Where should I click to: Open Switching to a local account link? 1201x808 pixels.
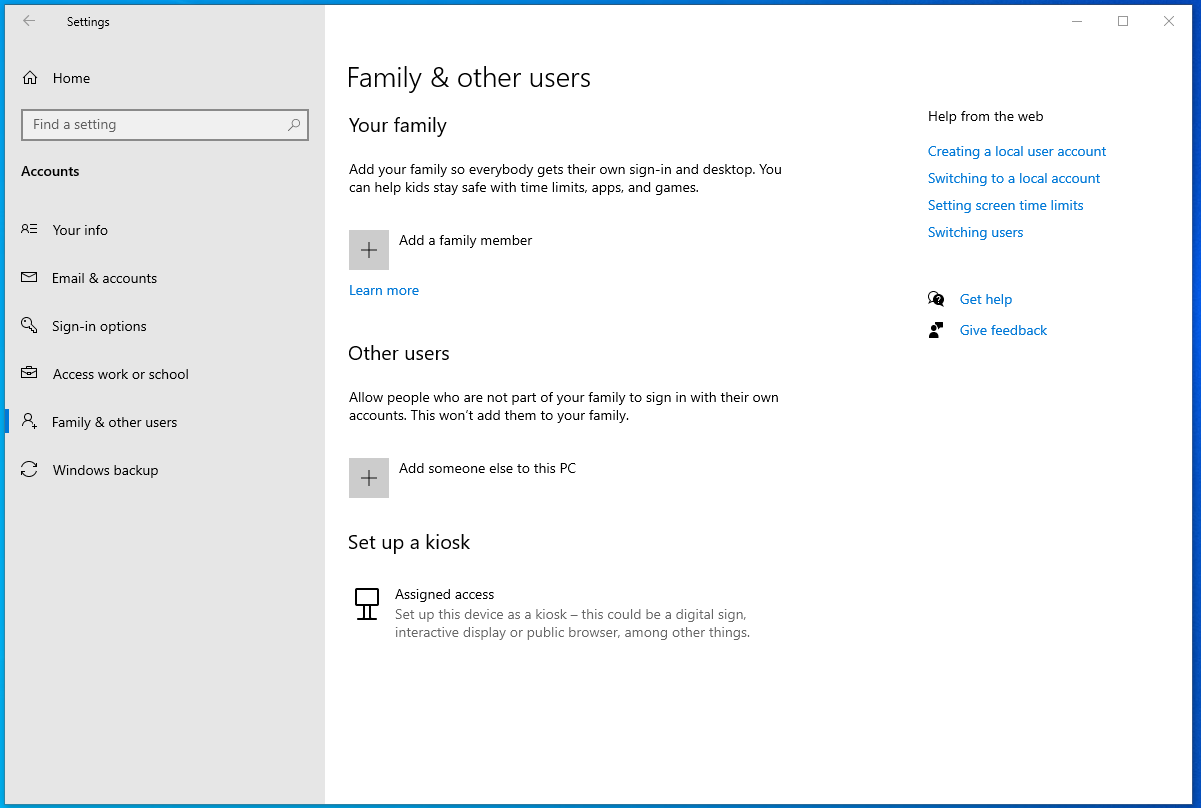coord(1014,178)
